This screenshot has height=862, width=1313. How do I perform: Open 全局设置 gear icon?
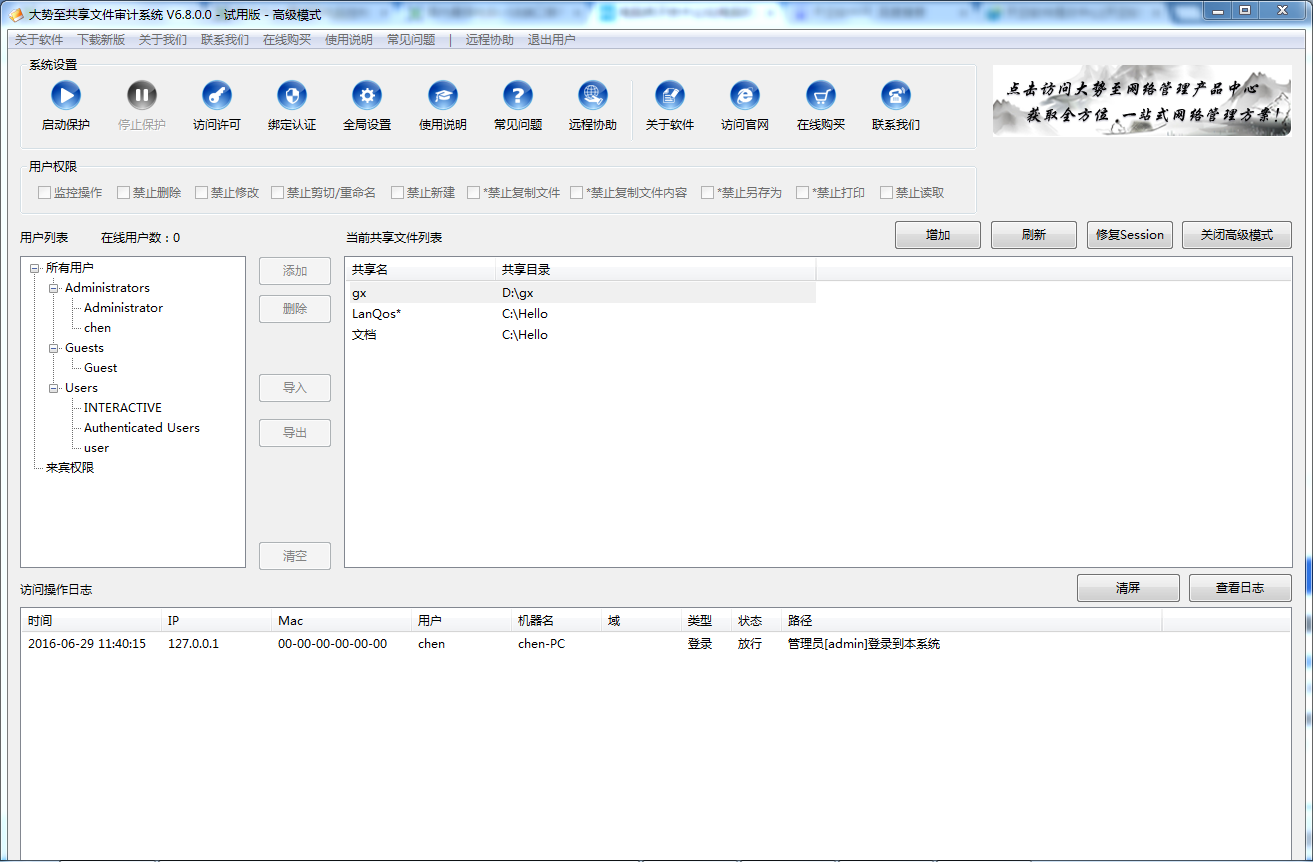367,96
